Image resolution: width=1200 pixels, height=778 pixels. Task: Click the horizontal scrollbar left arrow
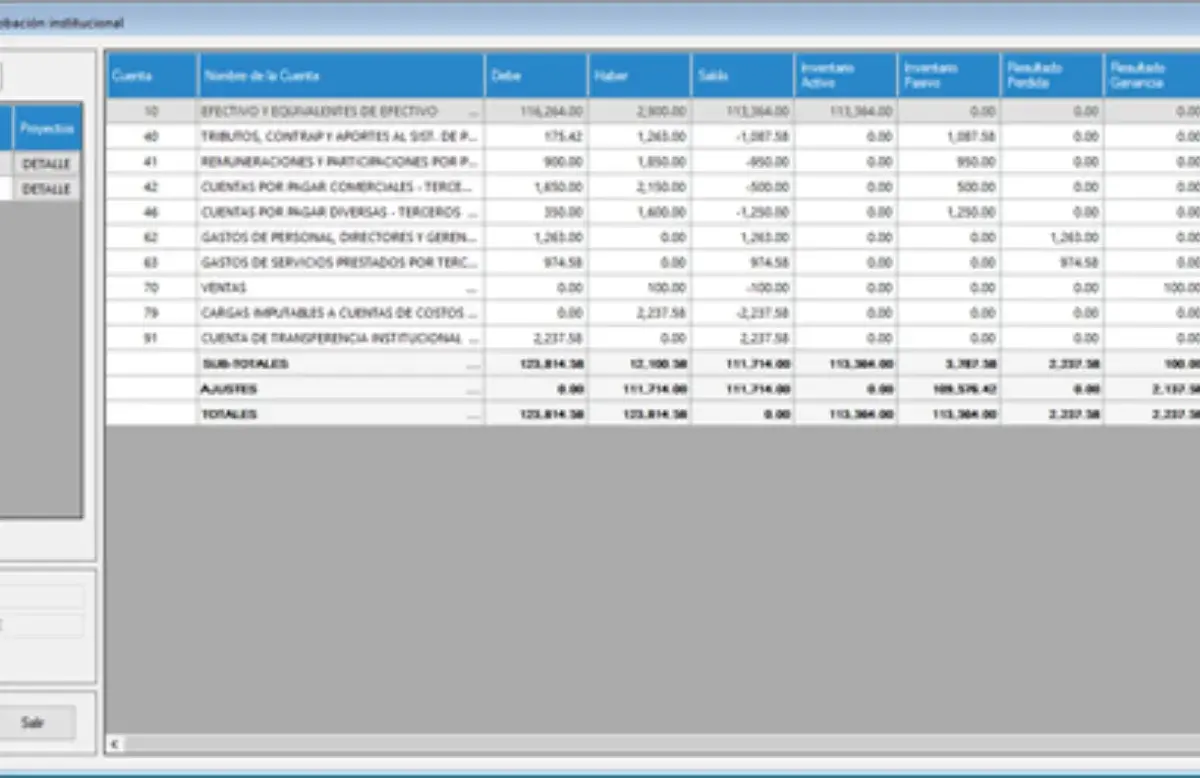coord(114,744)
